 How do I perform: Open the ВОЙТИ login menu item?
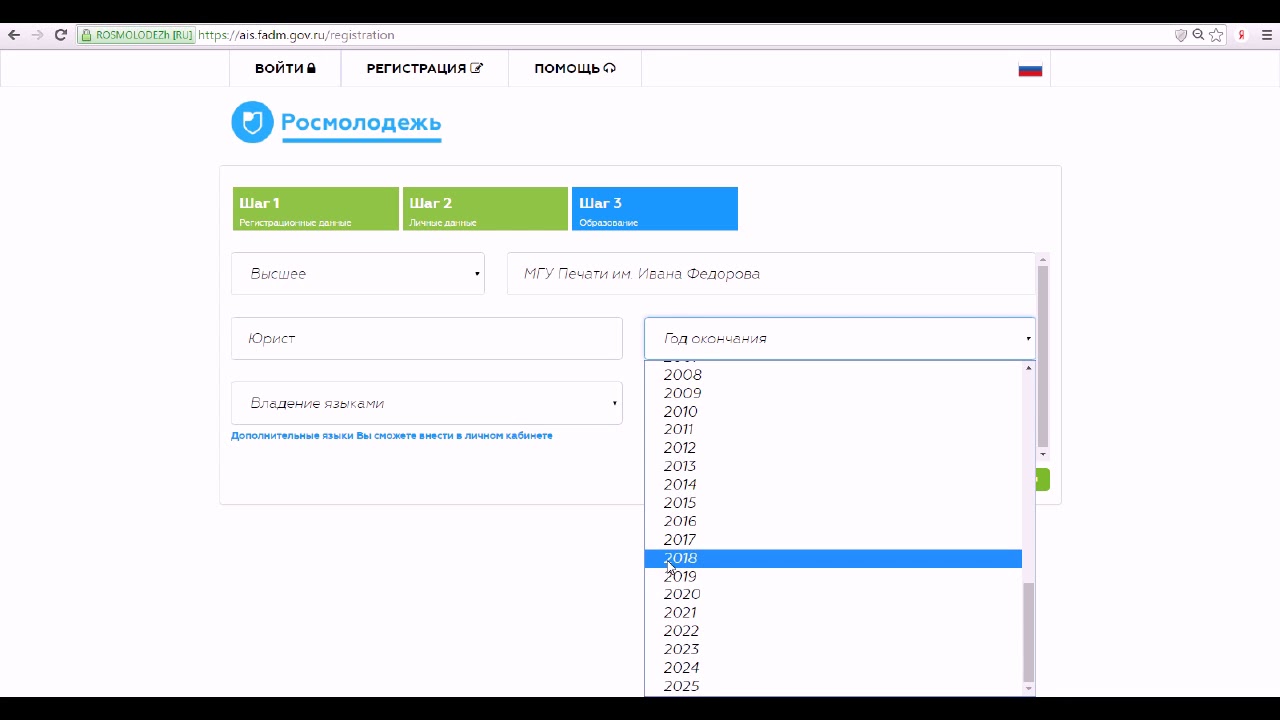pyautogui.click(x=285, y=68)
